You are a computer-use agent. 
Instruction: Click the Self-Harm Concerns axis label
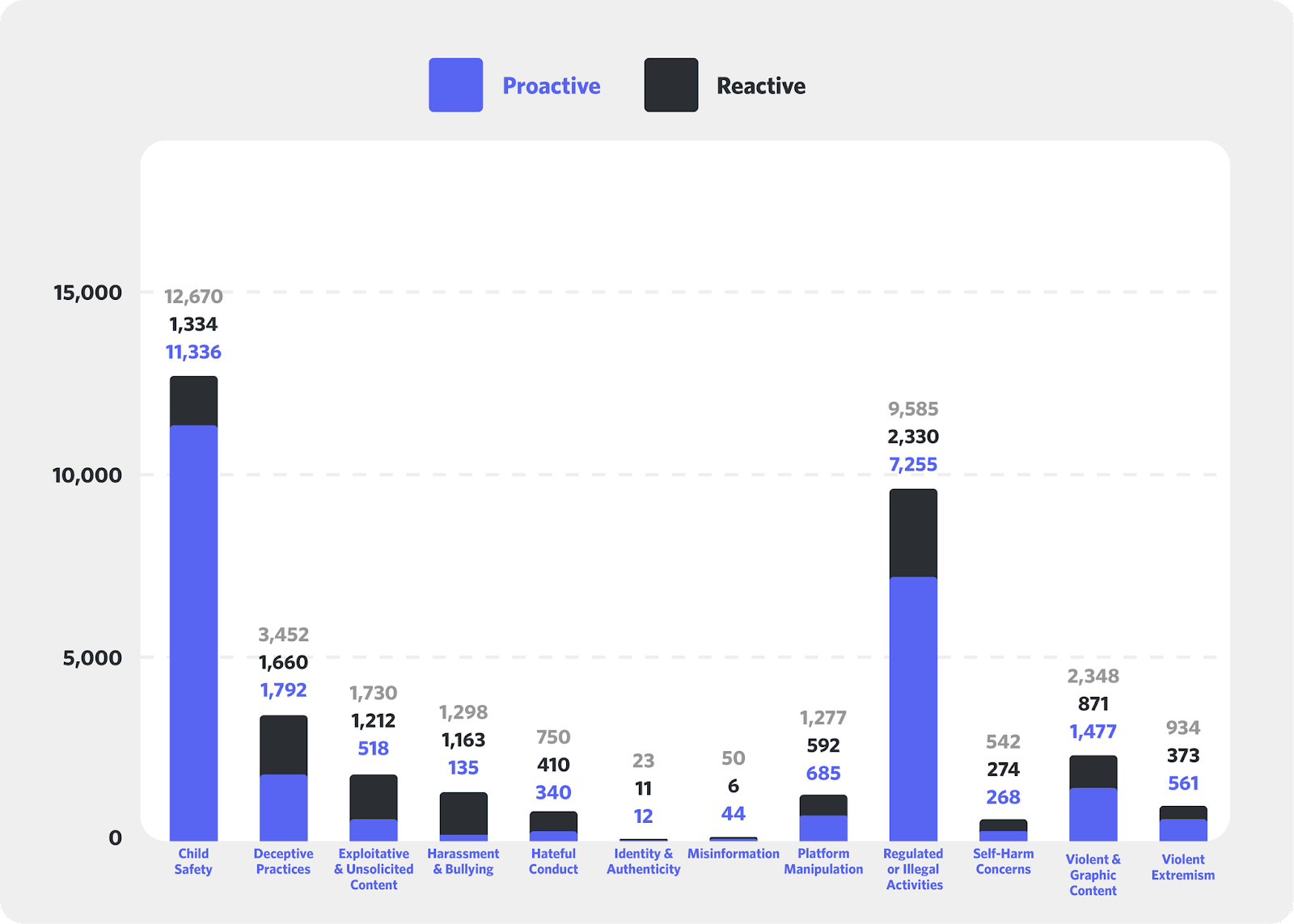[1003, 861]
